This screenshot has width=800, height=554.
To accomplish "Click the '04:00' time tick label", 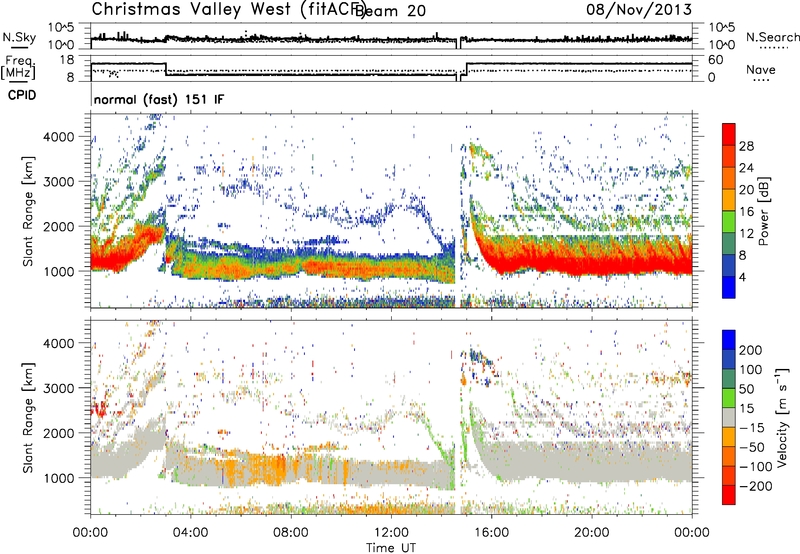I will click(190, 533).
